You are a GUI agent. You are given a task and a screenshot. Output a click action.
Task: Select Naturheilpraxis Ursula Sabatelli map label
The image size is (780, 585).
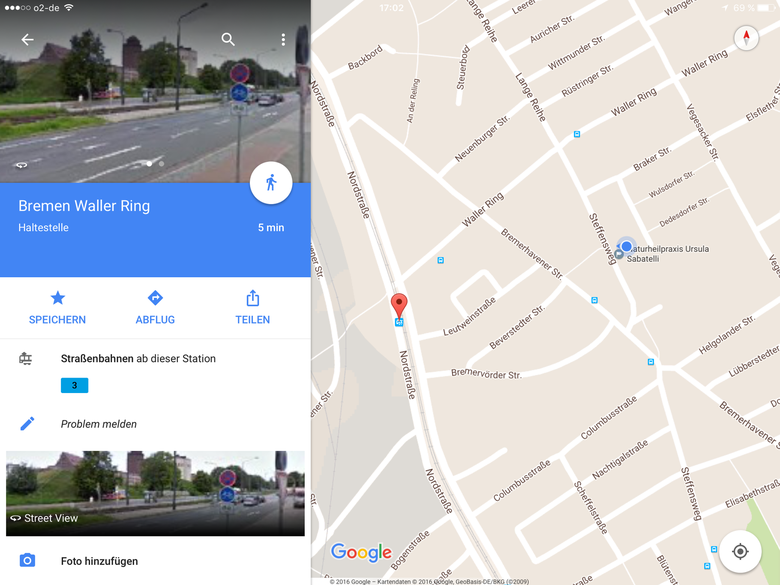coord(667,254)
